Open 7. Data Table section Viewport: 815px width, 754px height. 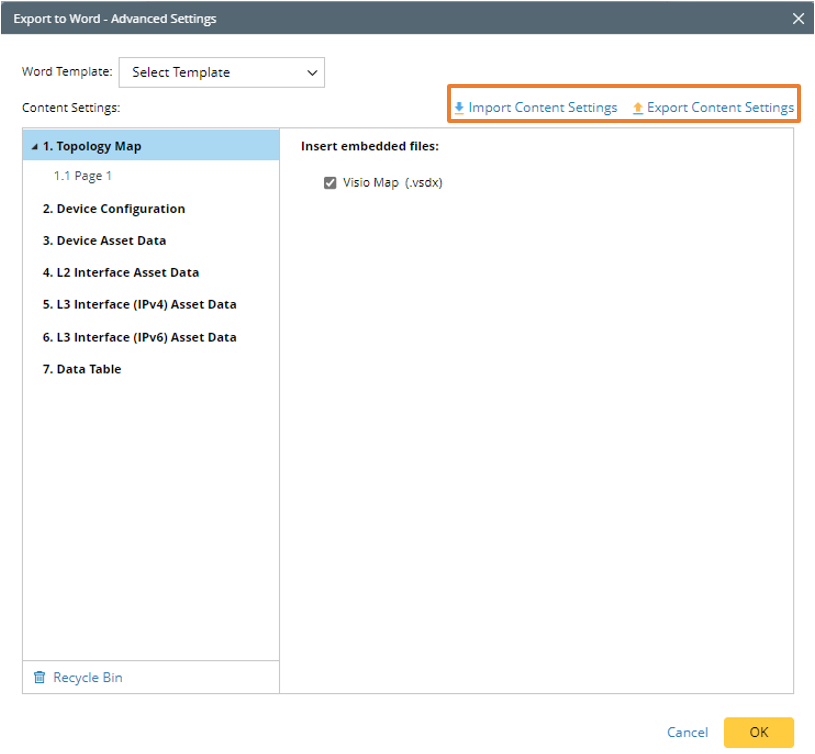coord(81,370)
